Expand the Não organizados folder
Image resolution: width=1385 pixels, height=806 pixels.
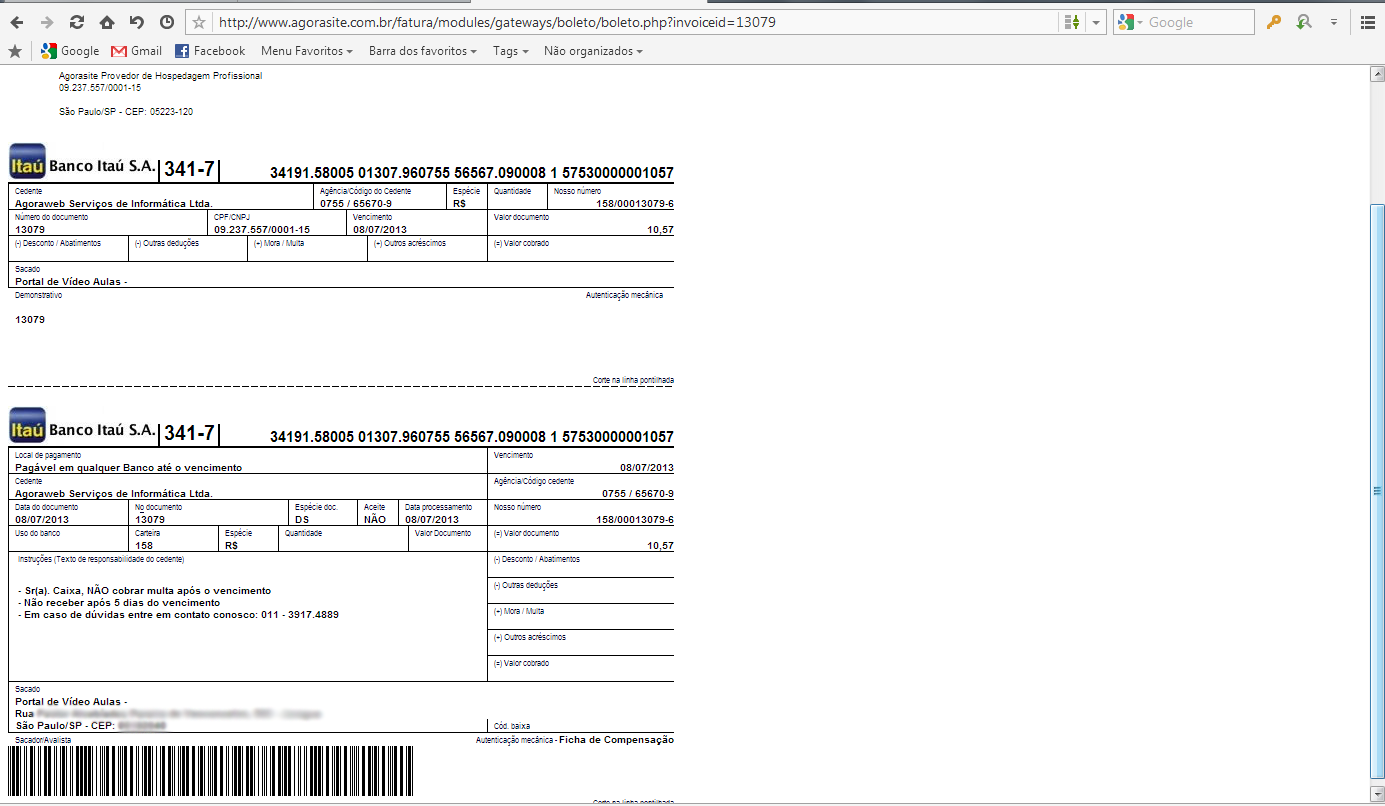[x=593, y=51]
